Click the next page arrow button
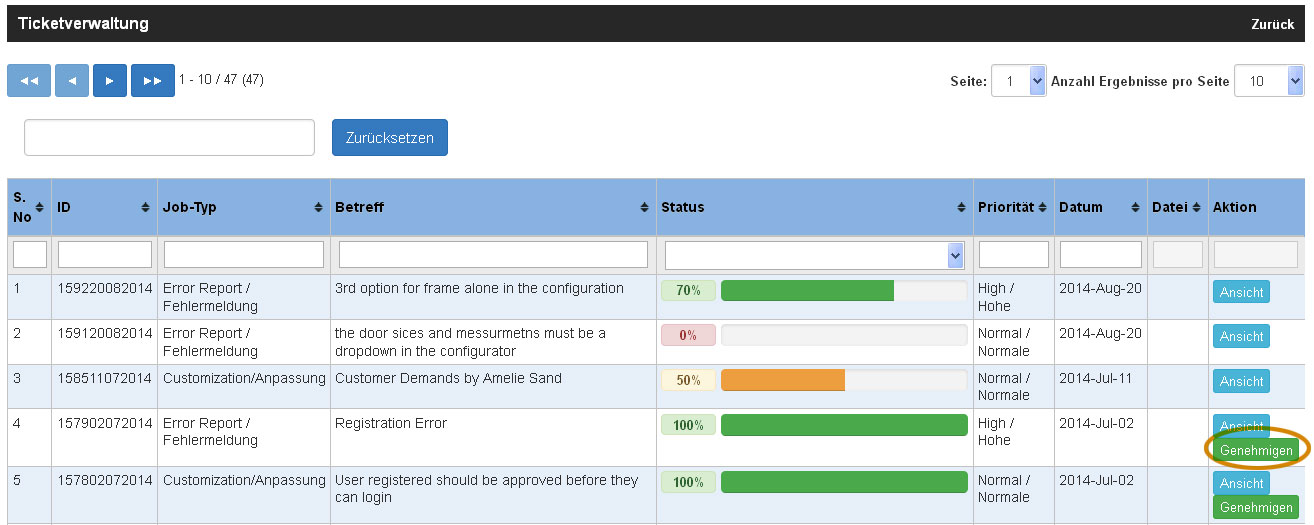The width and height of the screenshot is (1314, 525). coord(110,81)
